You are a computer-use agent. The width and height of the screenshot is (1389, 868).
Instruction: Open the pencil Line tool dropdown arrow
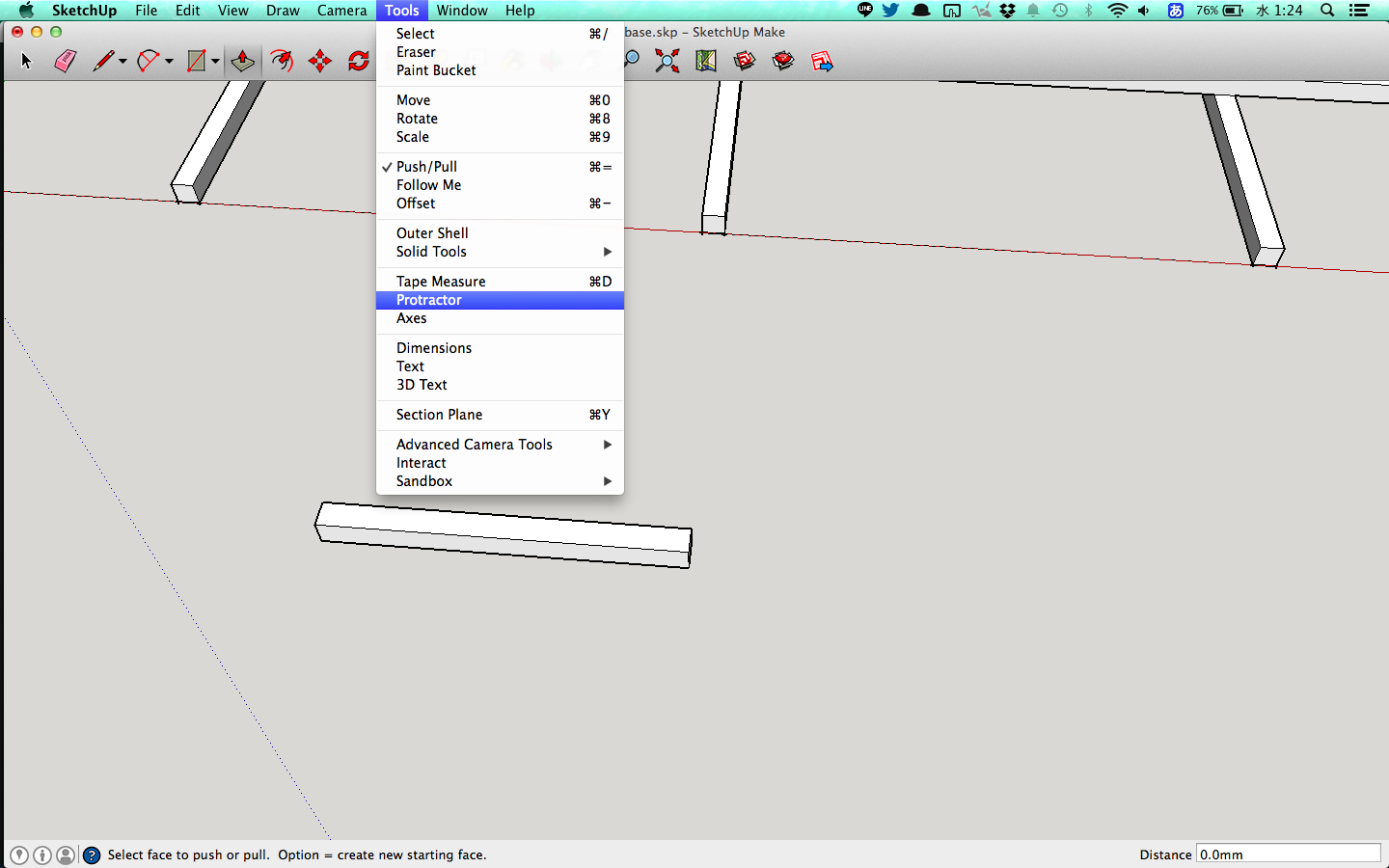point(123,62)
